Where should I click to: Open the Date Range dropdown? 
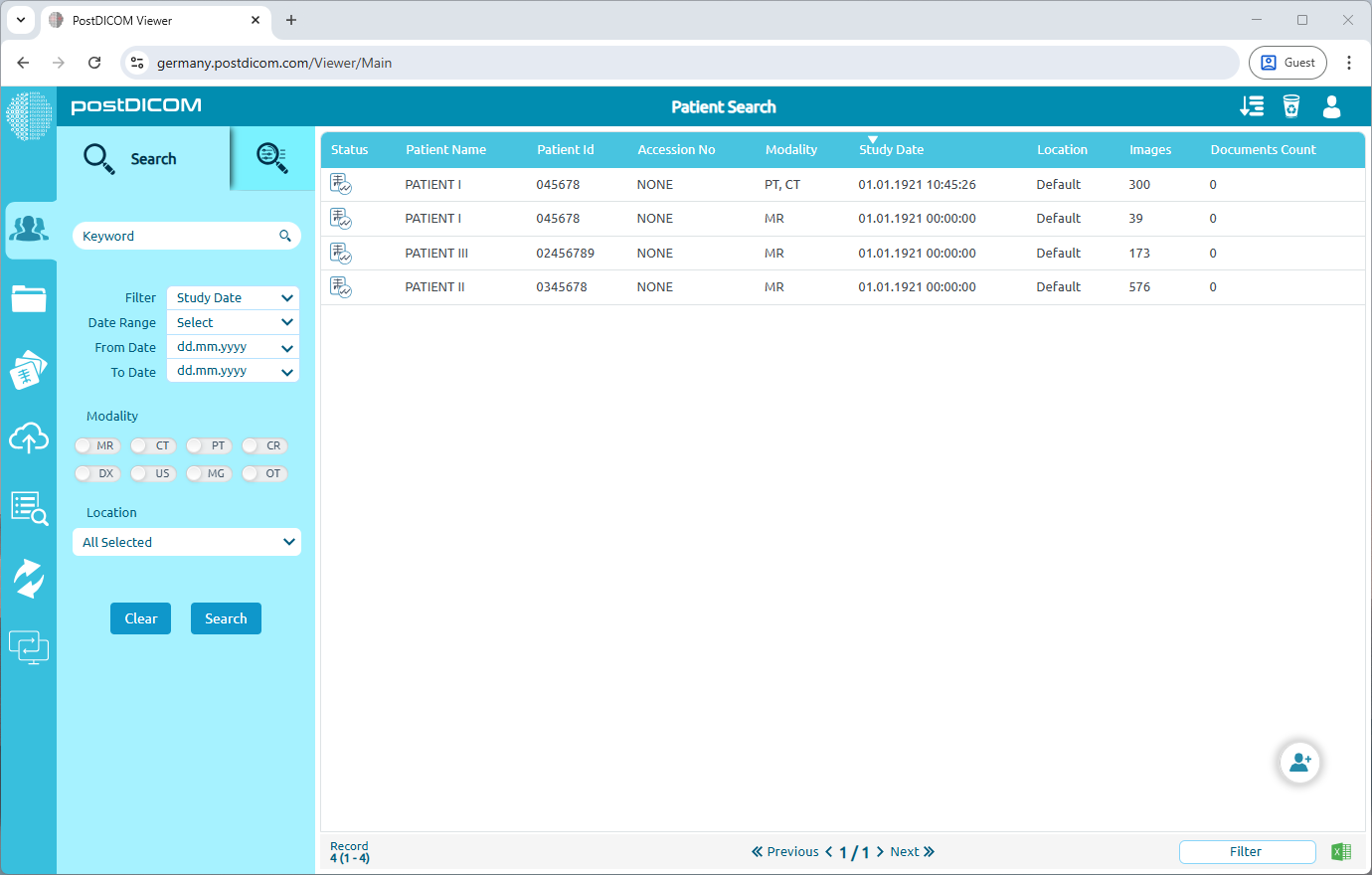[x=232, y=321]
